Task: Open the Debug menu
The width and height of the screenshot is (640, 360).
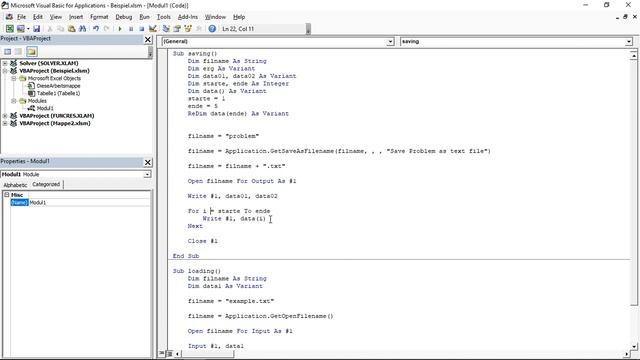Action: click(124, 17)
